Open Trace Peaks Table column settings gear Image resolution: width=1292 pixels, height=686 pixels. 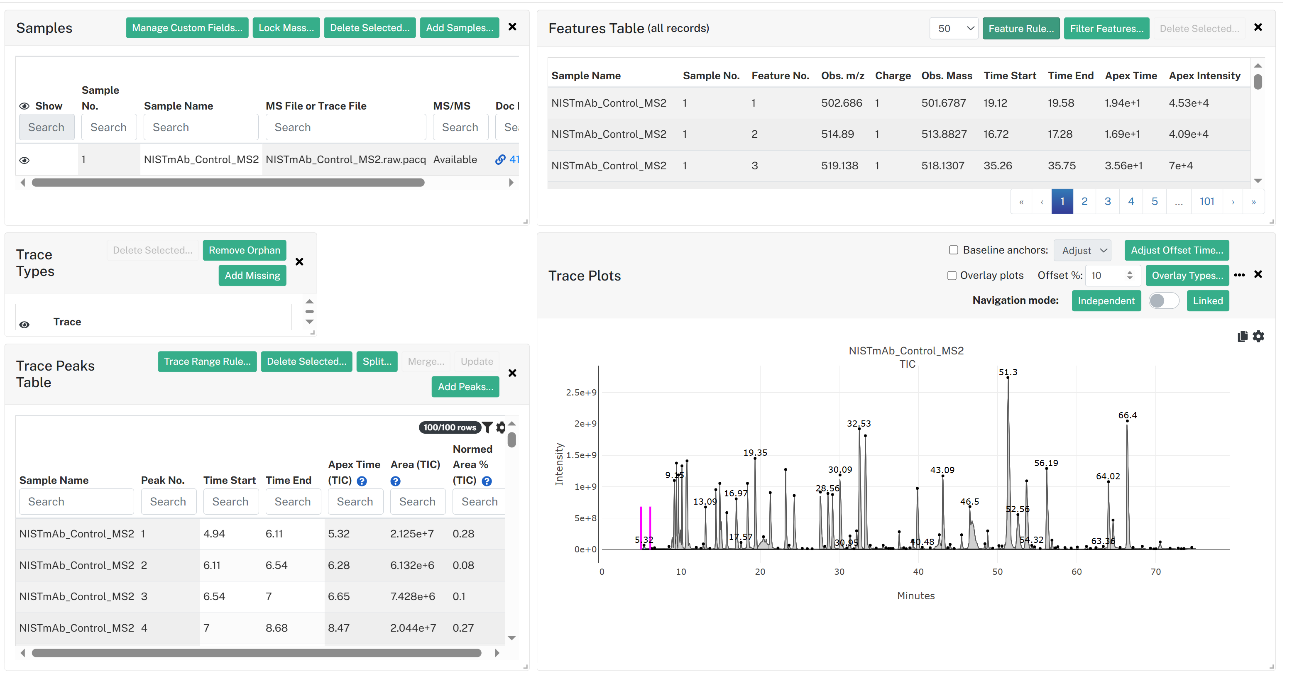[501, 428]
